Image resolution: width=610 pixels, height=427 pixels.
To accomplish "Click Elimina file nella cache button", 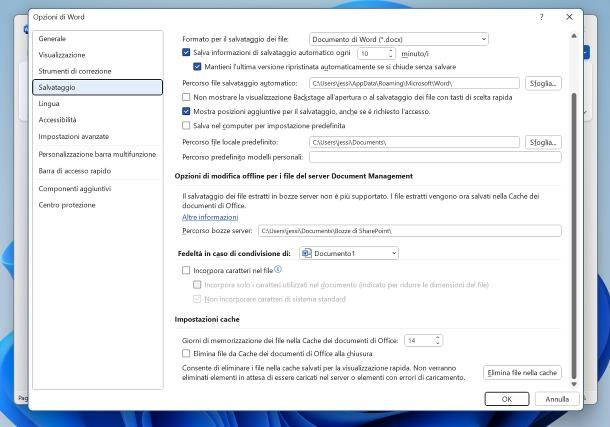I will pyautogui.click(x=522, y=373).
